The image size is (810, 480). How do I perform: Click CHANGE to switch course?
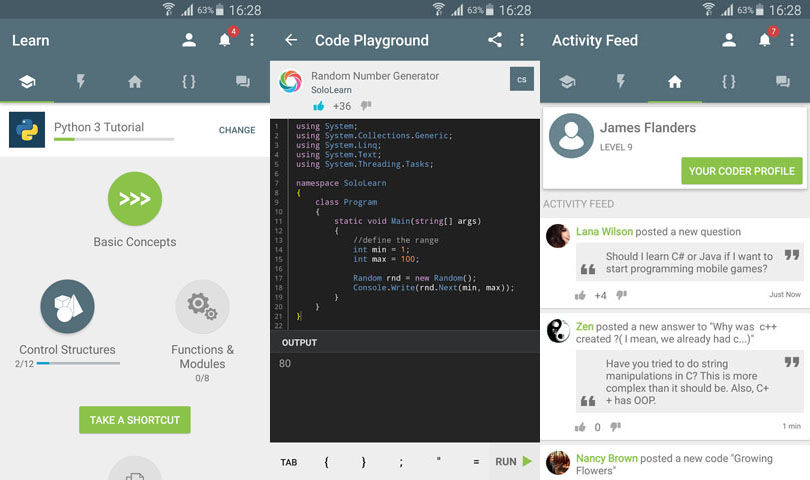click(237, 130)
